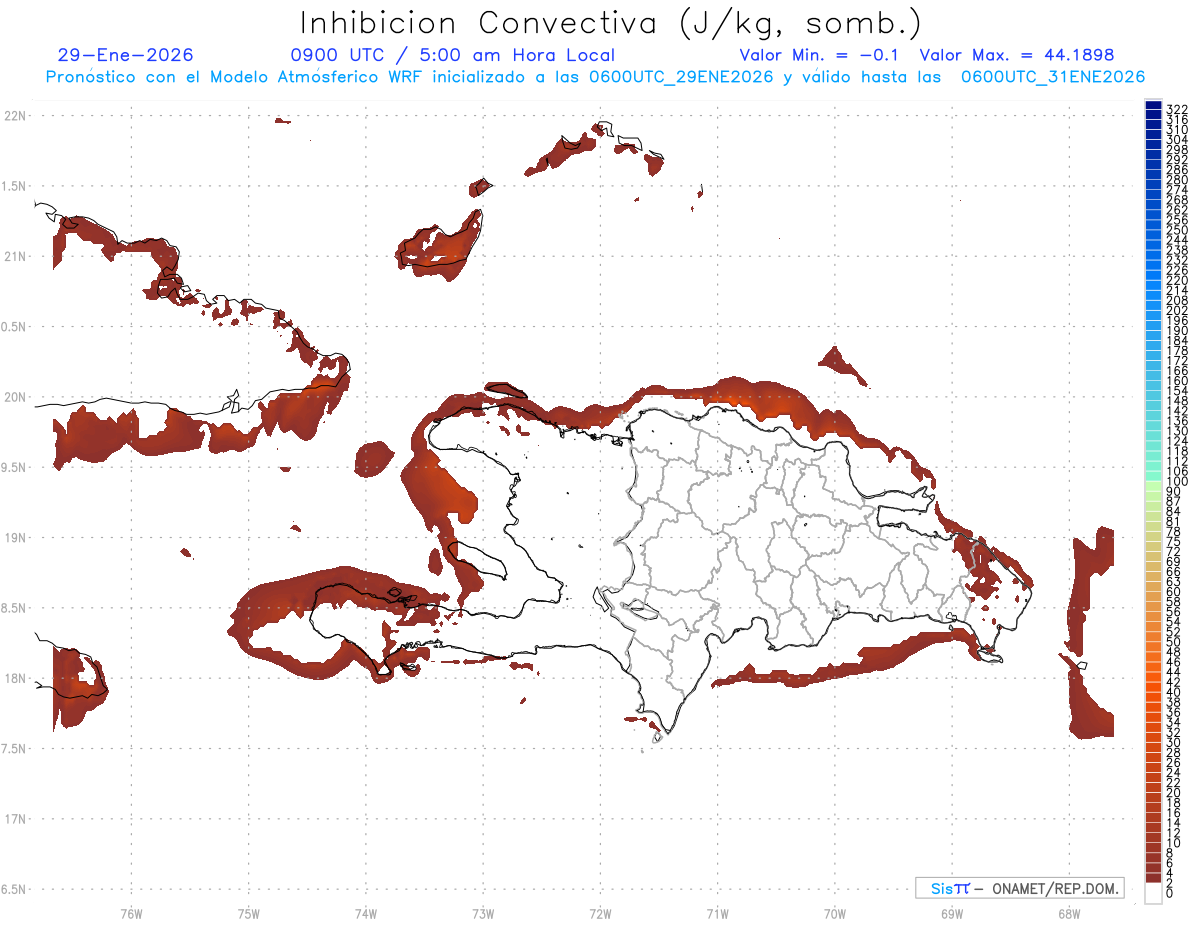The image size is (1200, 927).
Task: Click the "20" colorbar value label
Action: [x=1174, y=793]
